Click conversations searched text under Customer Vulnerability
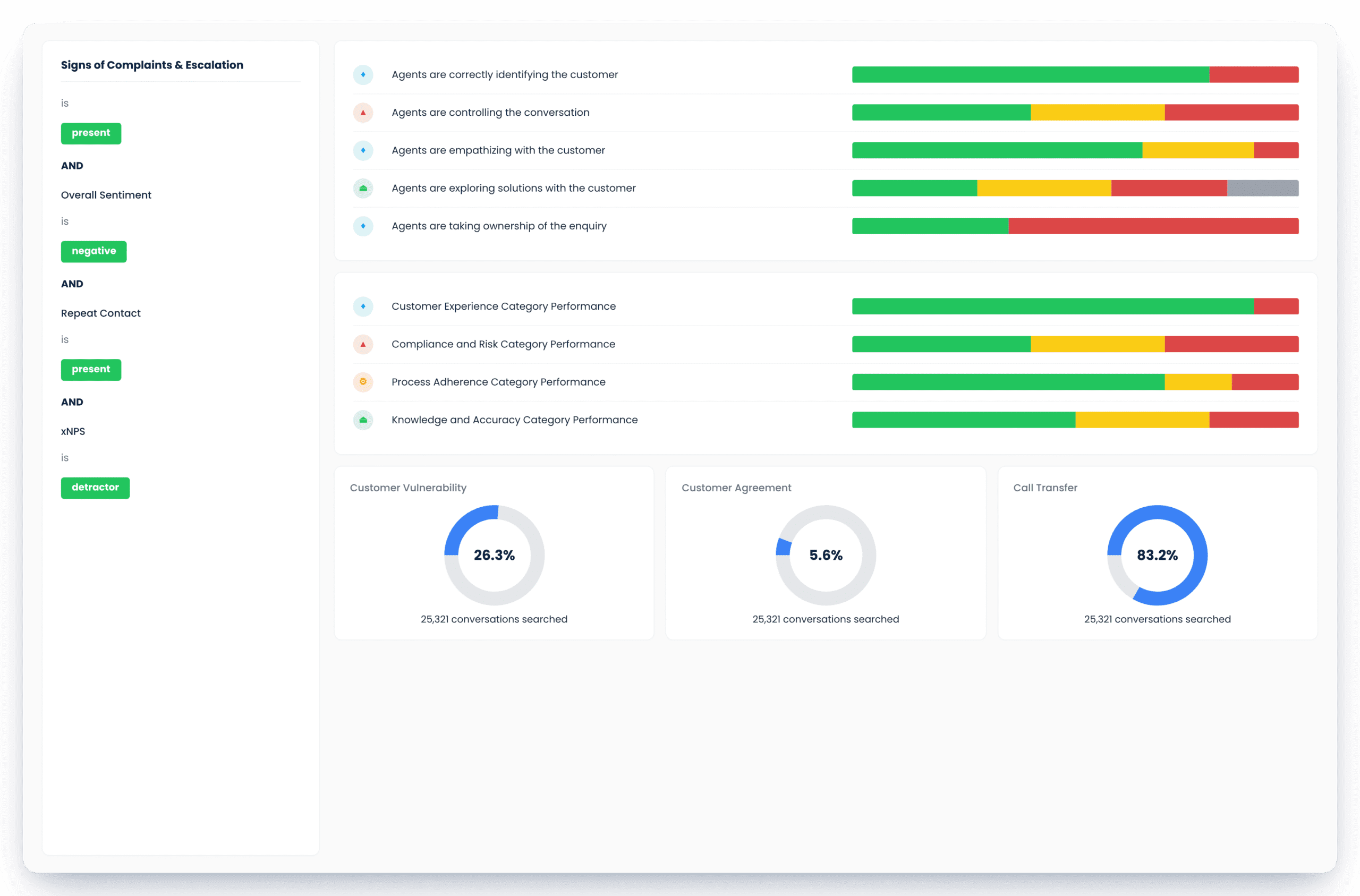The image size is (1360, 896). (494, 619)
